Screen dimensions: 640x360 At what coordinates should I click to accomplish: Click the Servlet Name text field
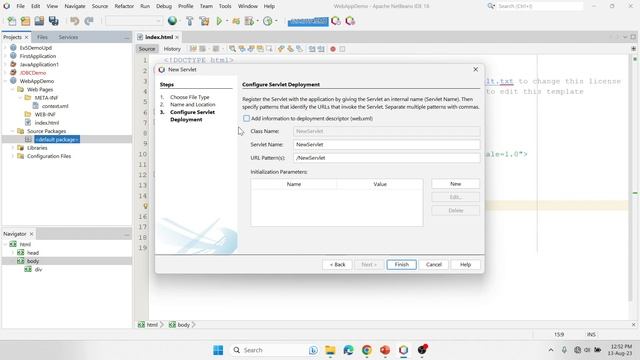tap(387, 144)
